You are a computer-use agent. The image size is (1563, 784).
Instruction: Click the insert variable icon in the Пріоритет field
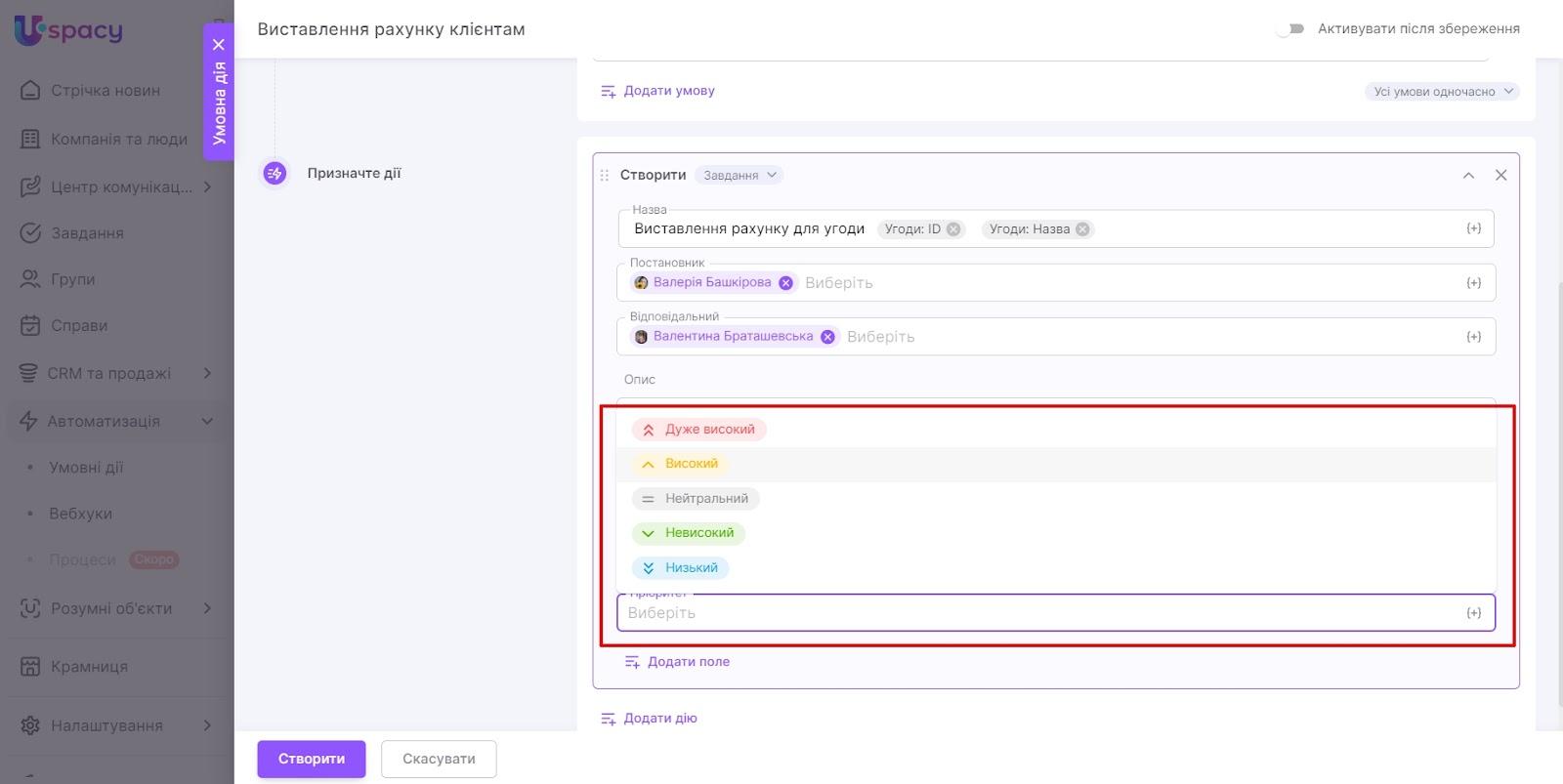click(x=1473, y=613)
